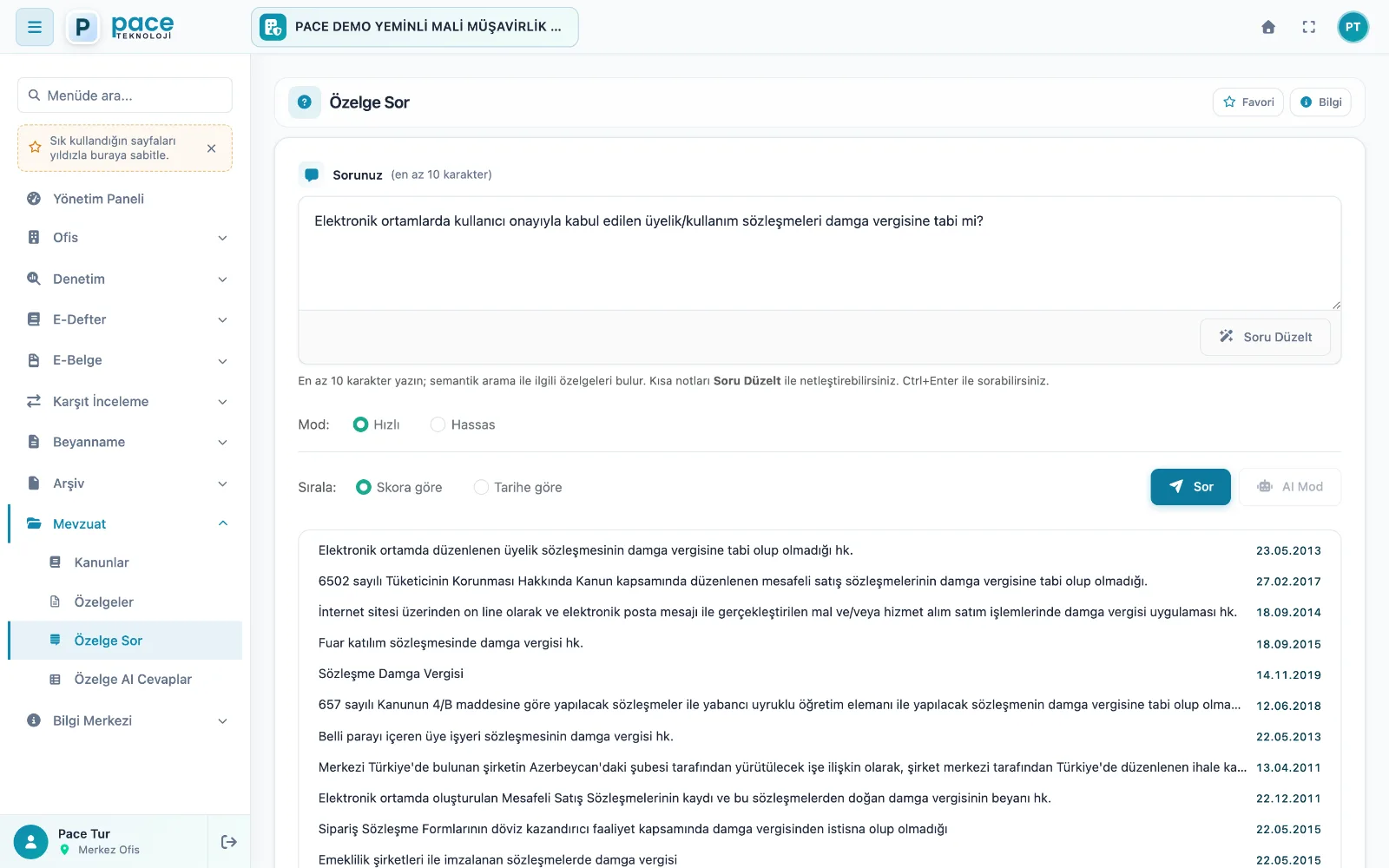Click the AI Mod button
1389x868 pixels.
1290,487
